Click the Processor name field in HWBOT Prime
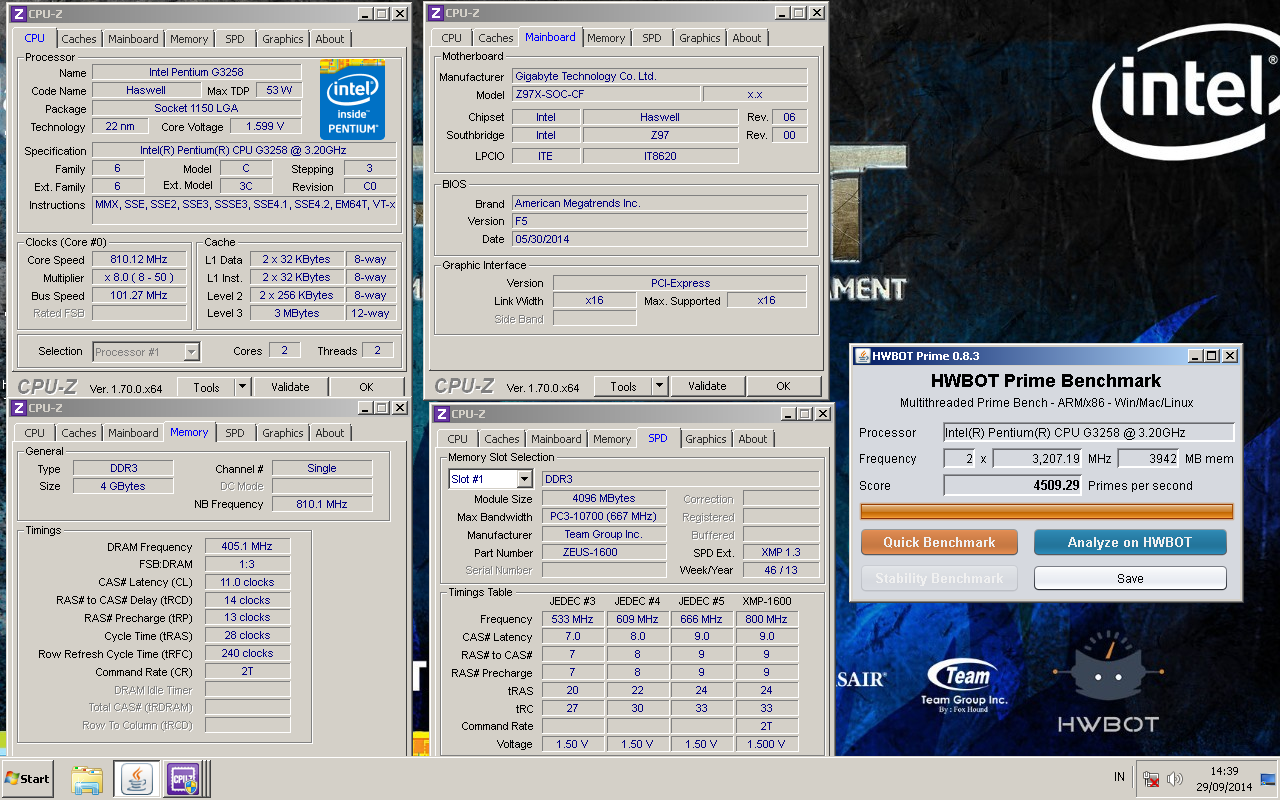This screenshot has height=800, width=1280. [1088, 433]
